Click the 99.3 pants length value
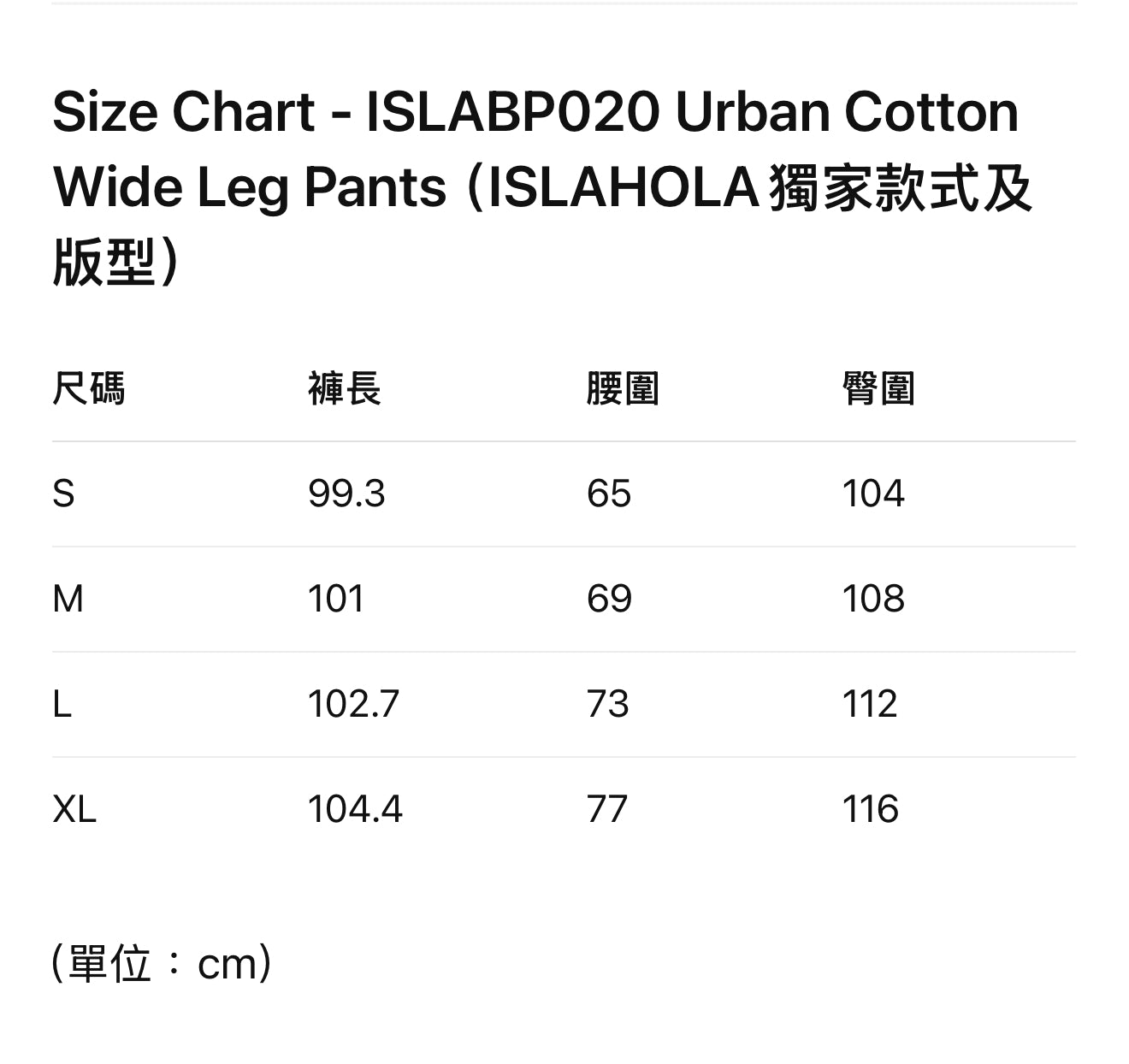 (x=346, y=494)
